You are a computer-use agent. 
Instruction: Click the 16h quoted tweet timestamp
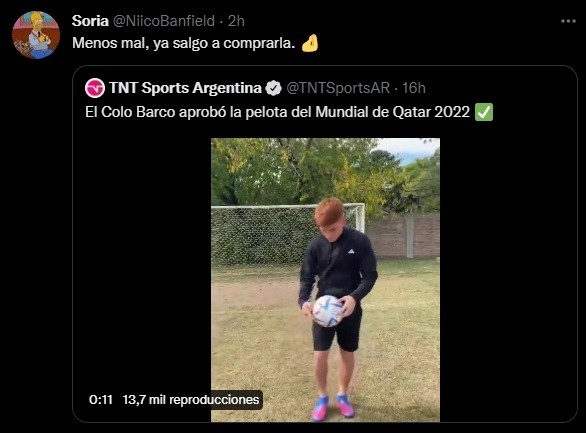[414, 88]
